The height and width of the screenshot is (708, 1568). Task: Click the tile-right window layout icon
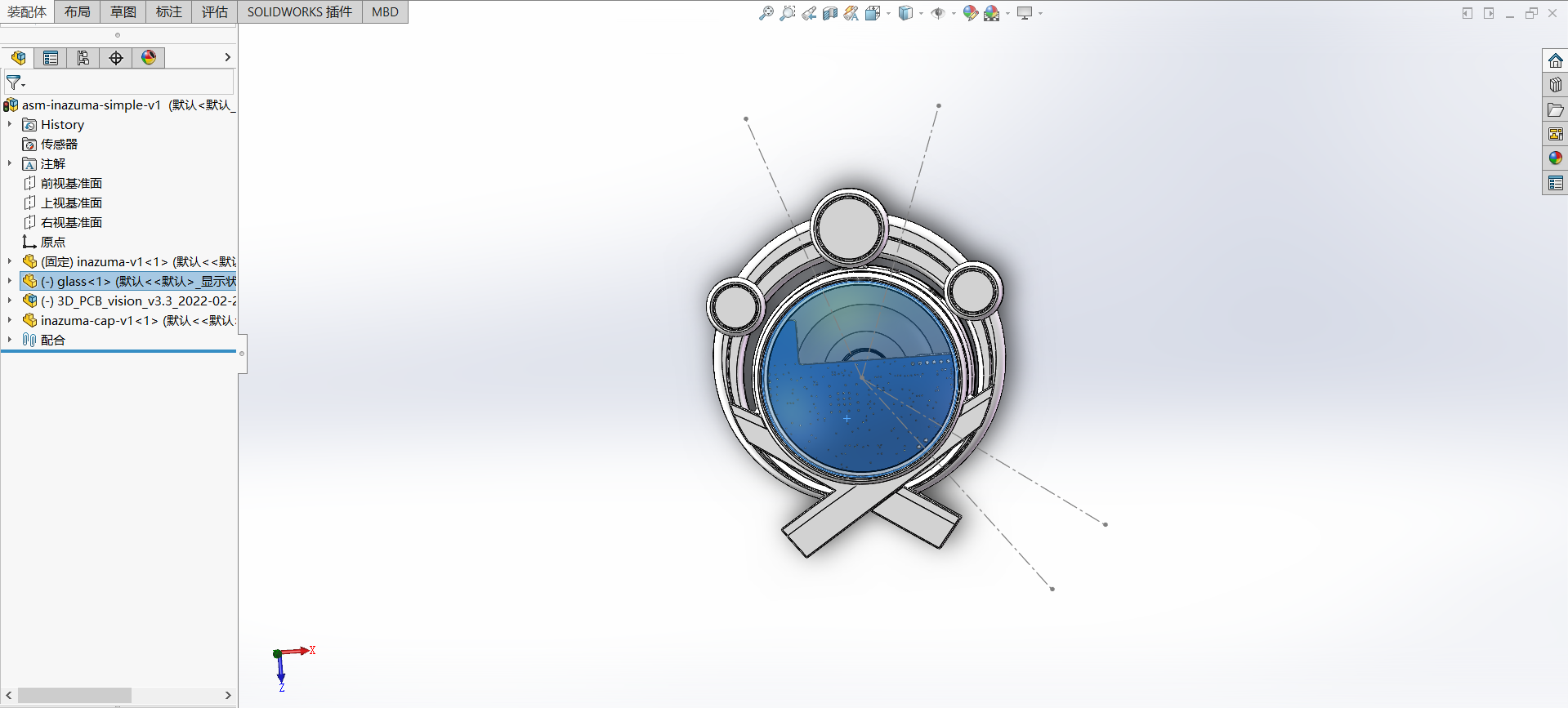[x=1489, y=13]
